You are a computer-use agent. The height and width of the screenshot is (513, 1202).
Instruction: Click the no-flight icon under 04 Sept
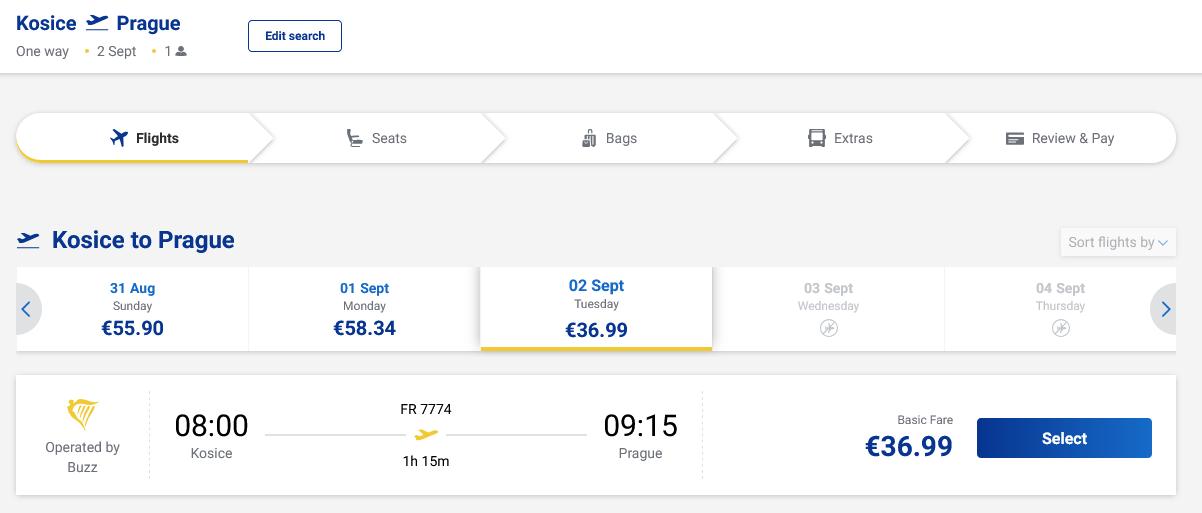point(1060,328)
